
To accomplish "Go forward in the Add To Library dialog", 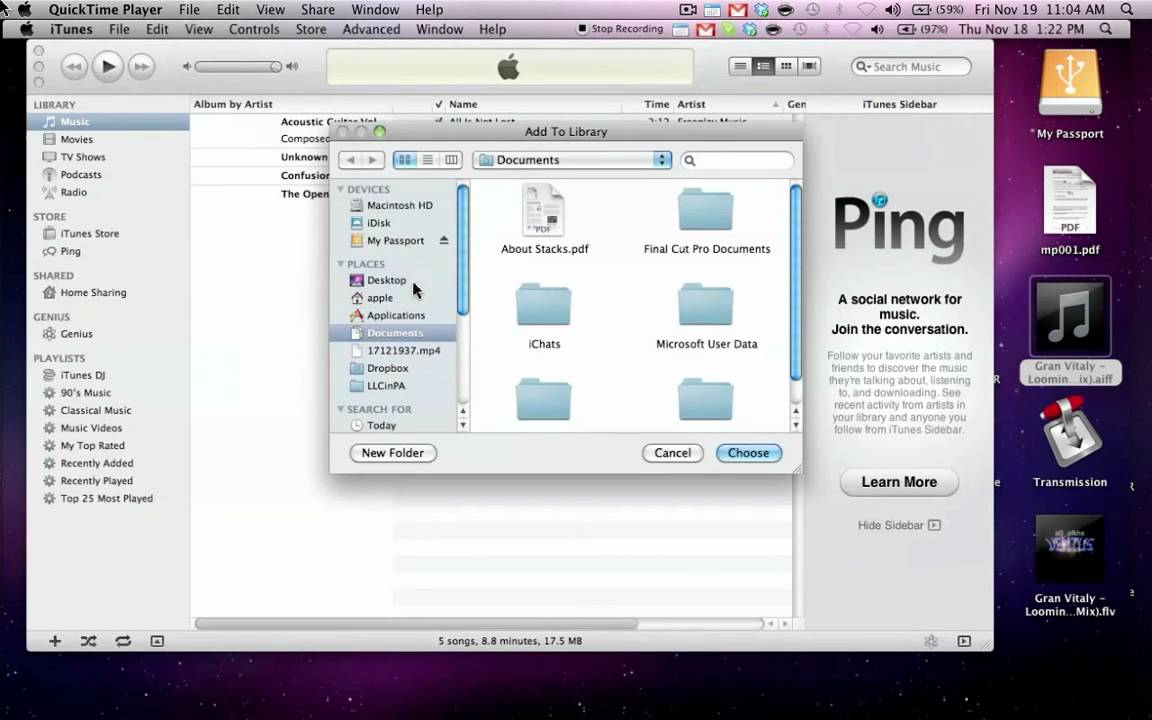I will click(x=372, y=160).
